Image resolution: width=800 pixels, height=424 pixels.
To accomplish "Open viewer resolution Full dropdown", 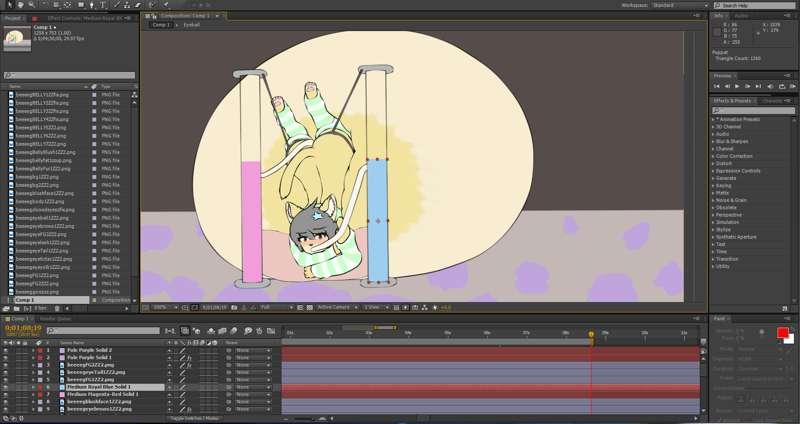I will [277, 308].
